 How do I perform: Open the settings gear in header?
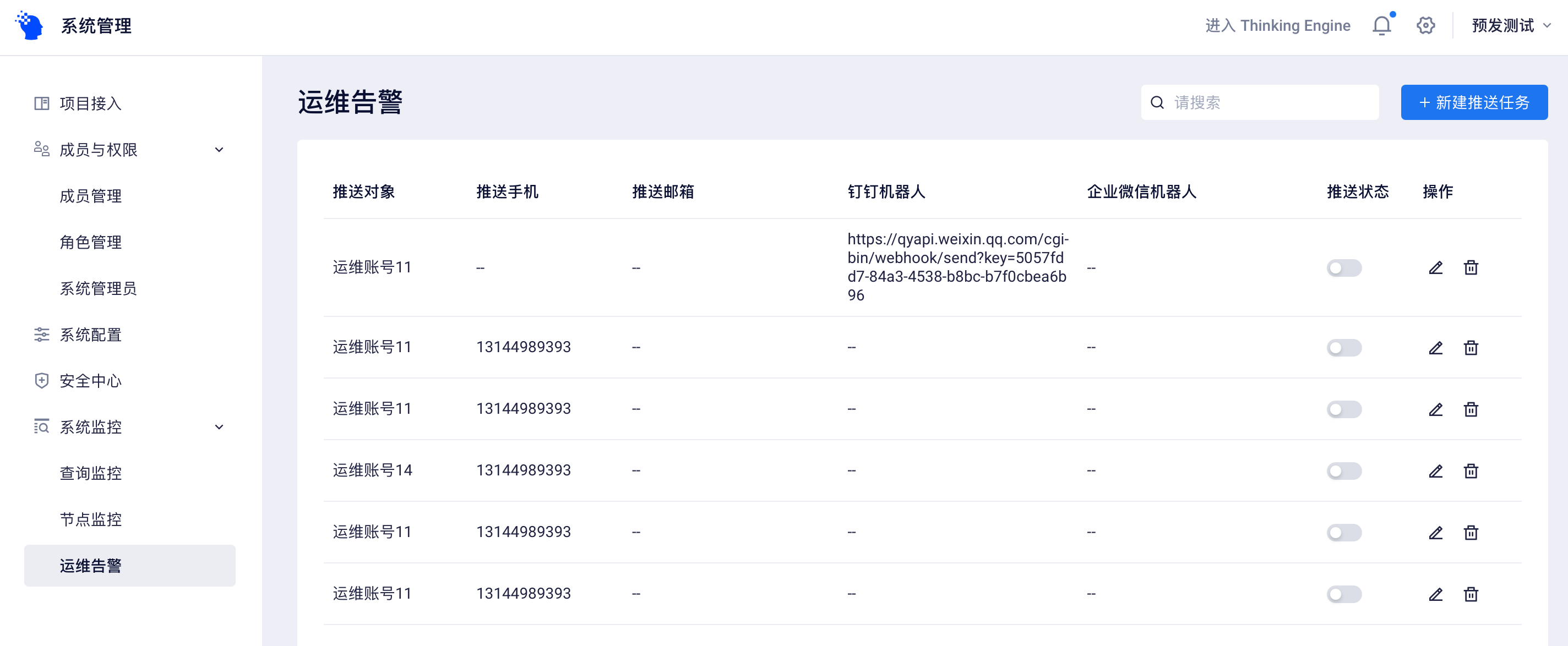(1425, 25)
